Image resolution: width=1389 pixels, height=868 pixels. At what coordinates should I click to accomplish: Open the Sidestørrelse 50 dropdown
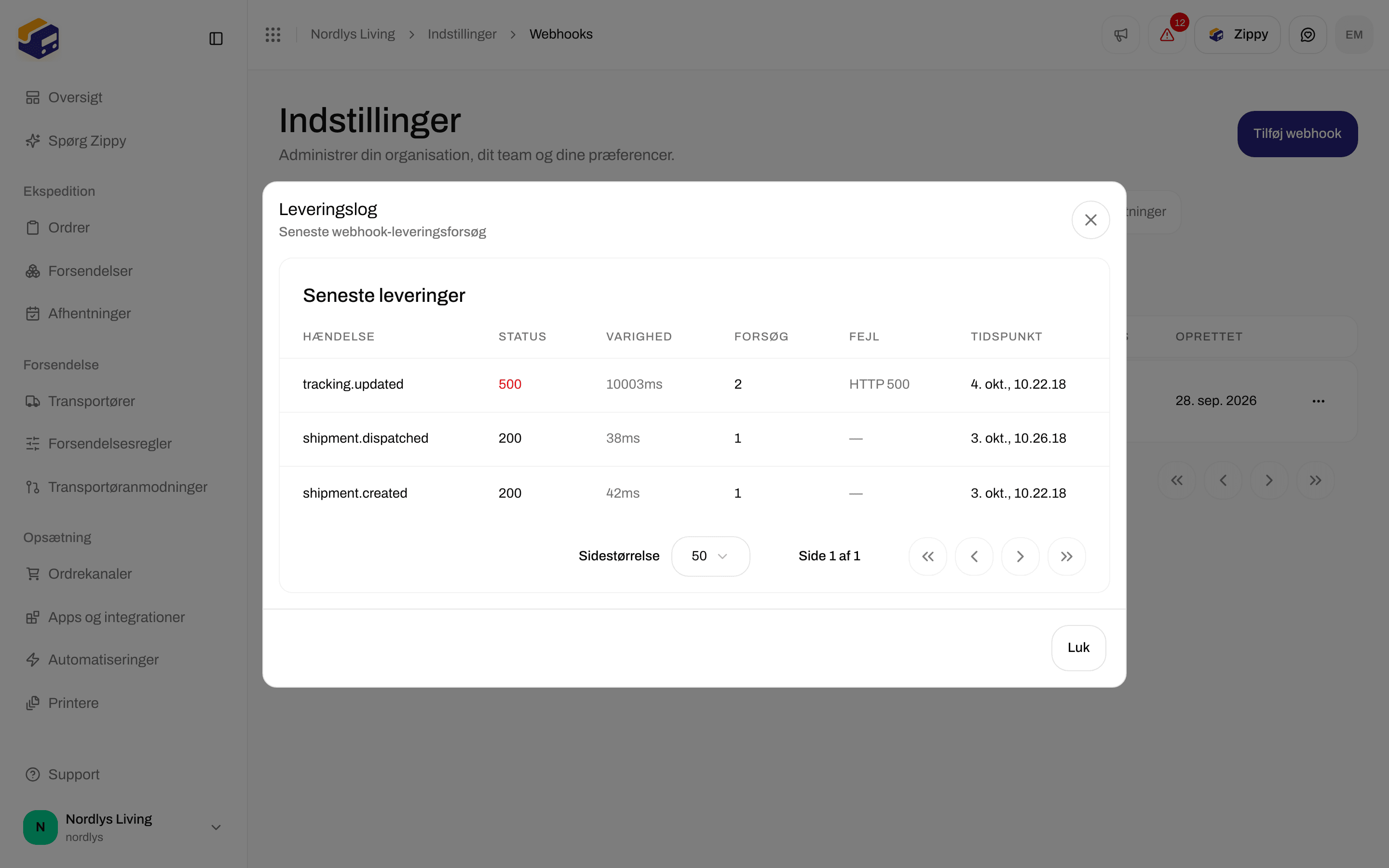click(710, 556)
